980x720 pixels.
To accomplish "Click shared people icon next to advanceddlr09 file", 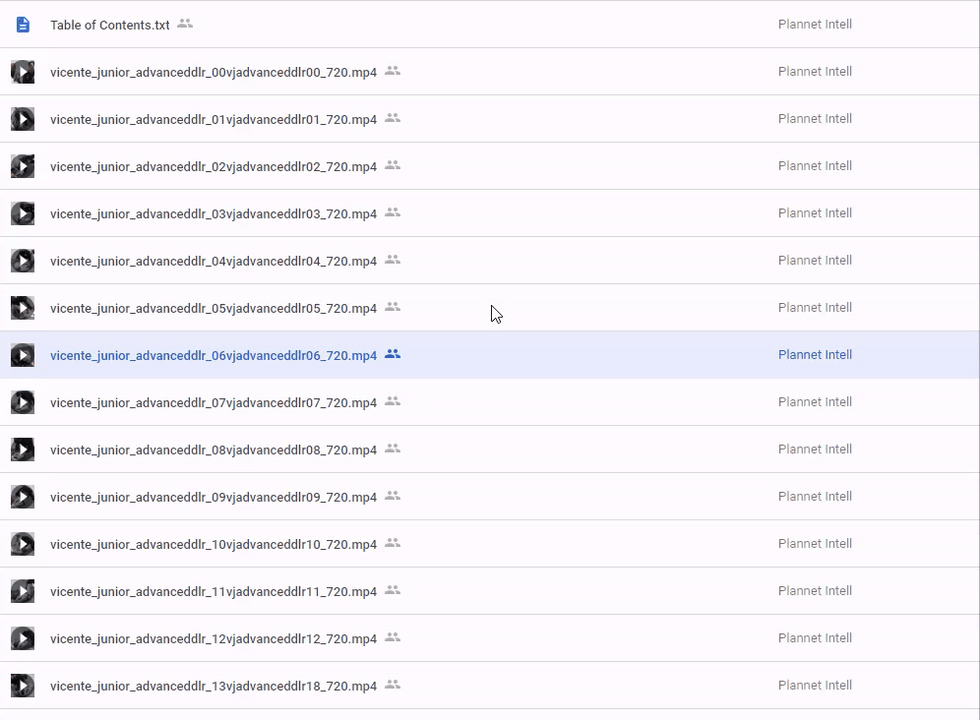I will pos(393,496).
